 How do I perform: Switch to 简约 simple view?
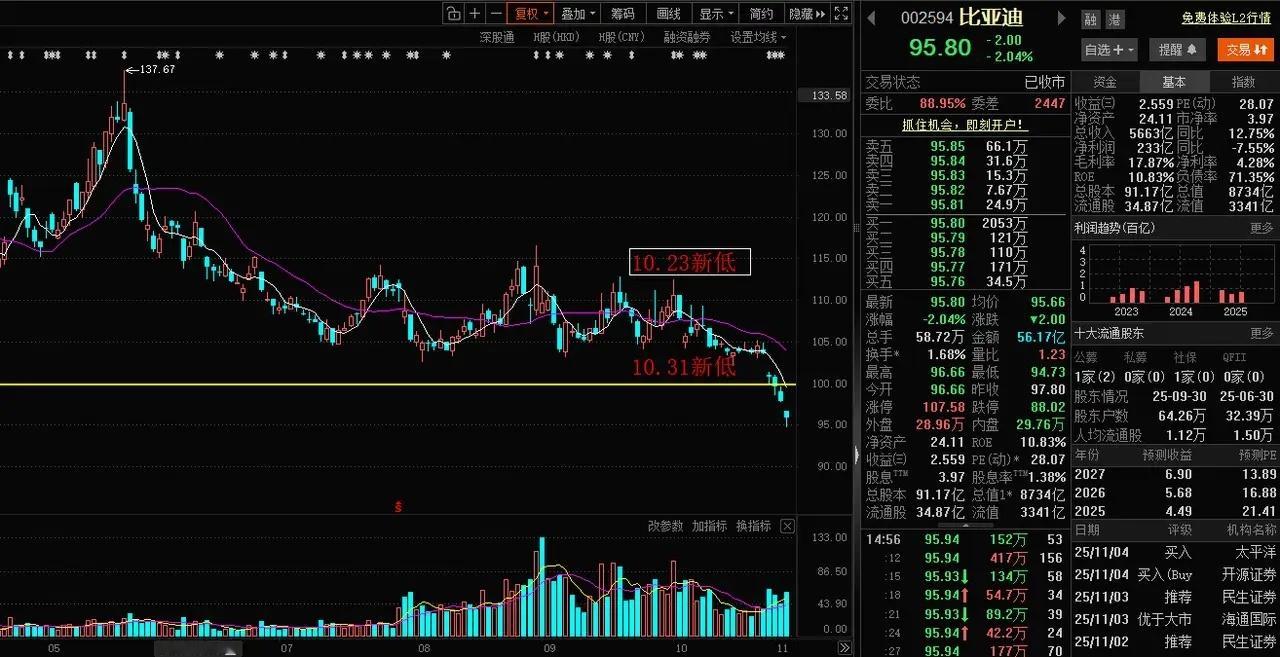point(761,13)
